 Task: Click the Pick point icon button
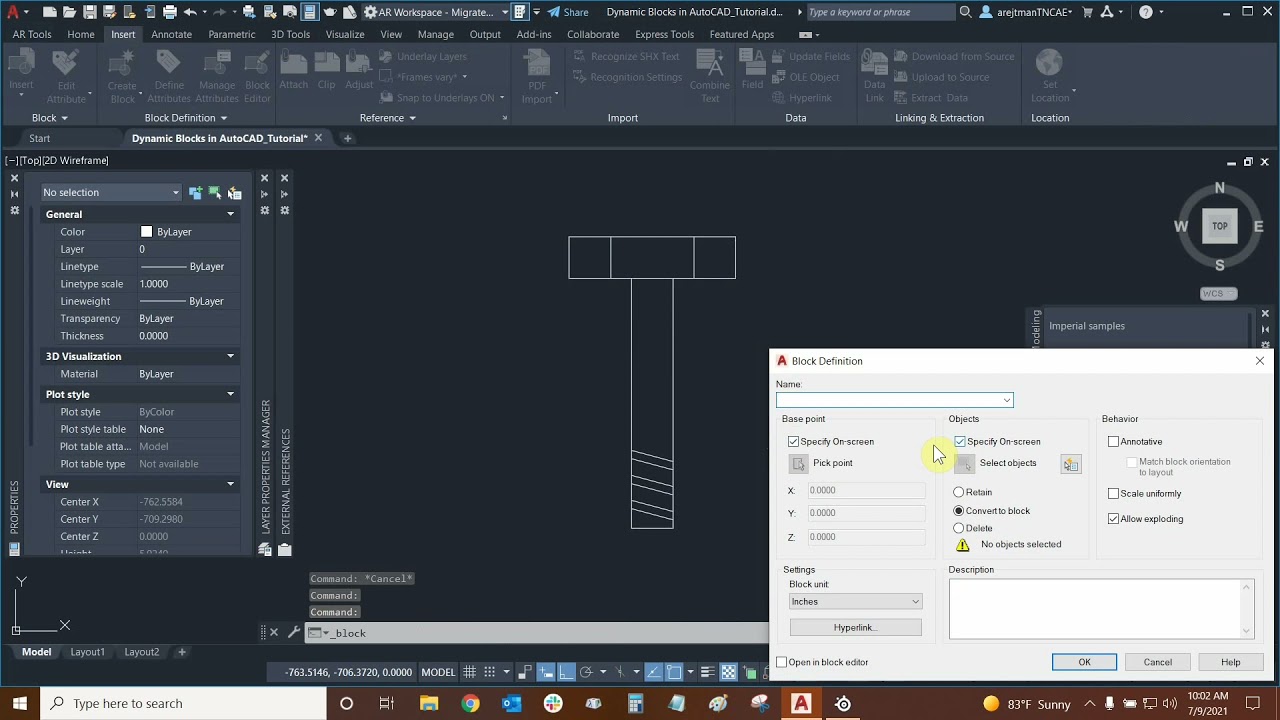798,463
